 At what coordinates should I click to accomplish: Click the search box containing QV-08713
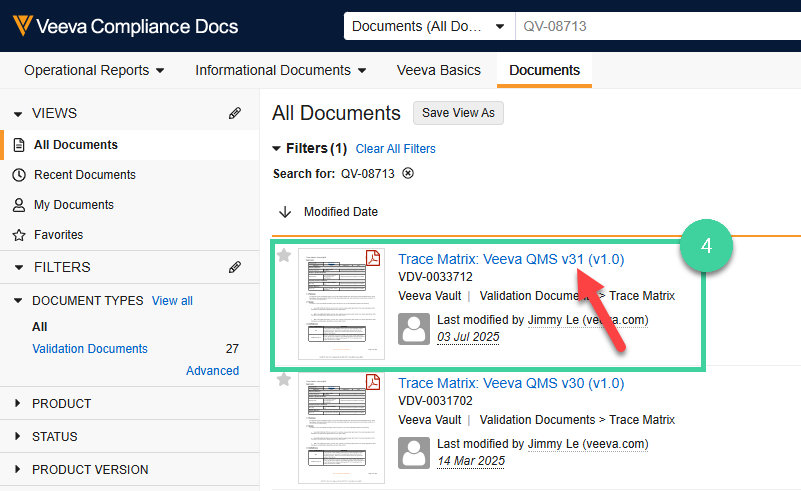click(x=658, y=26)
